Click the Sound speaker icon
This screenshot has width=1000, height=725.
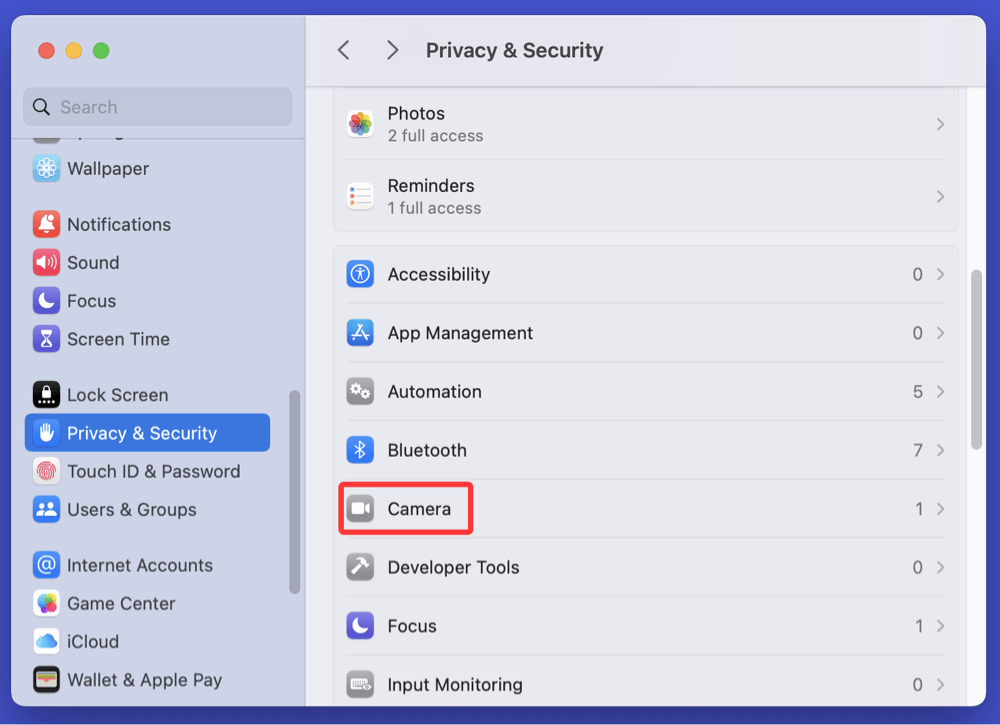tap(46, 263)
